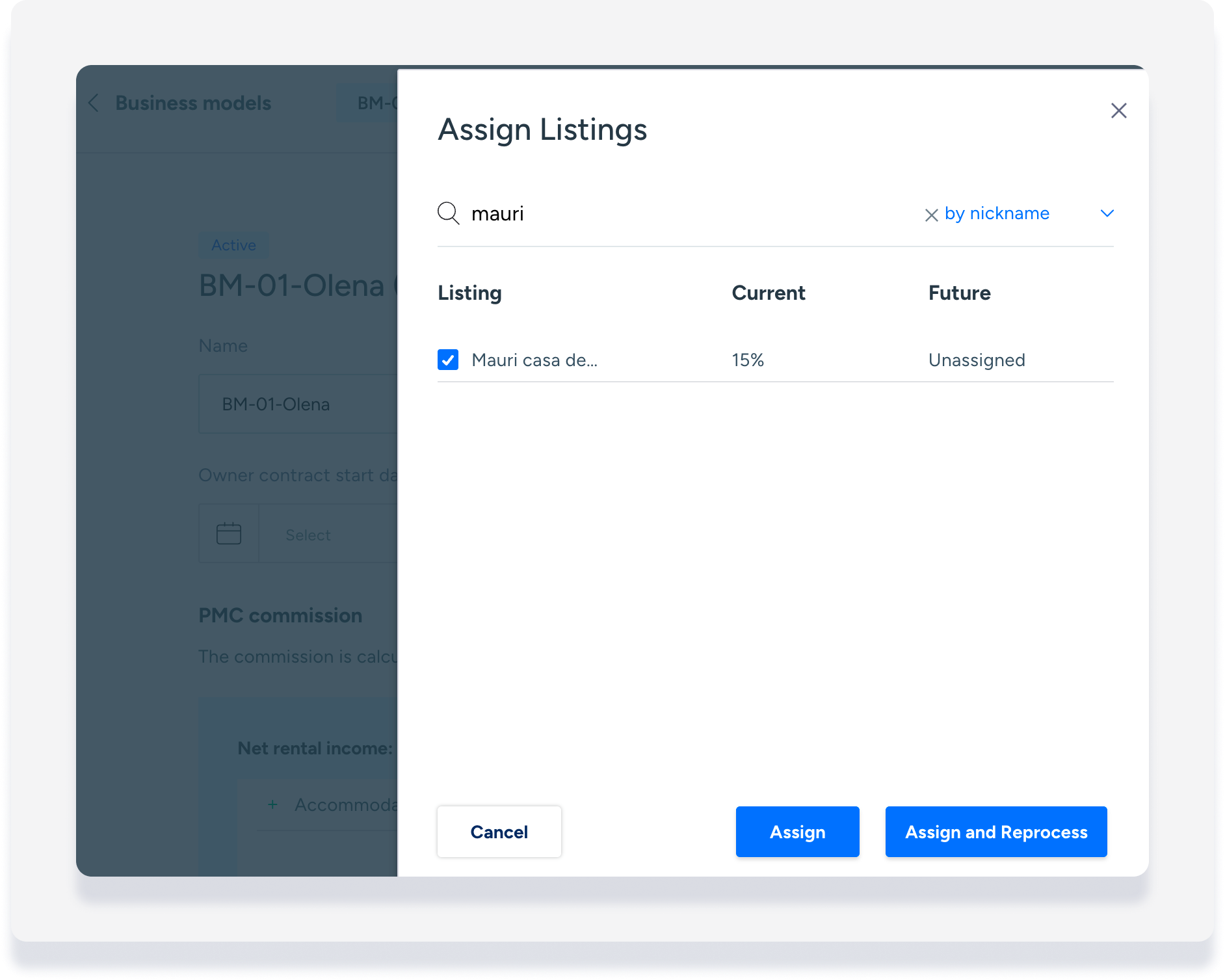This screenshot has height=980, width=1225.
Task: Click the Unassigned future value
Action: (977, 360)
